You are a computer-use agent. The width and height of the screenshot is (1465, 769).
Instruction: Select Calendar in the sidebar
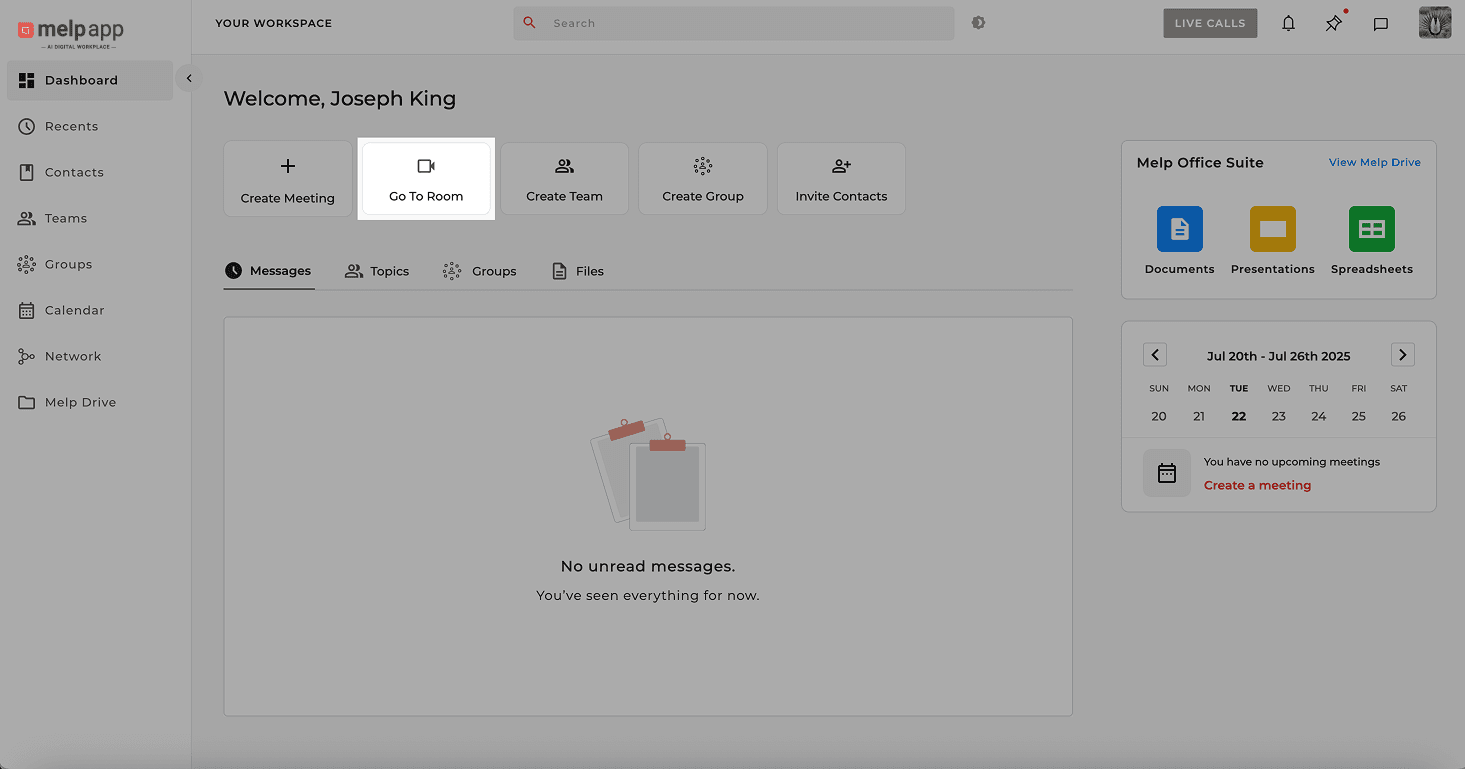point(74,310)
